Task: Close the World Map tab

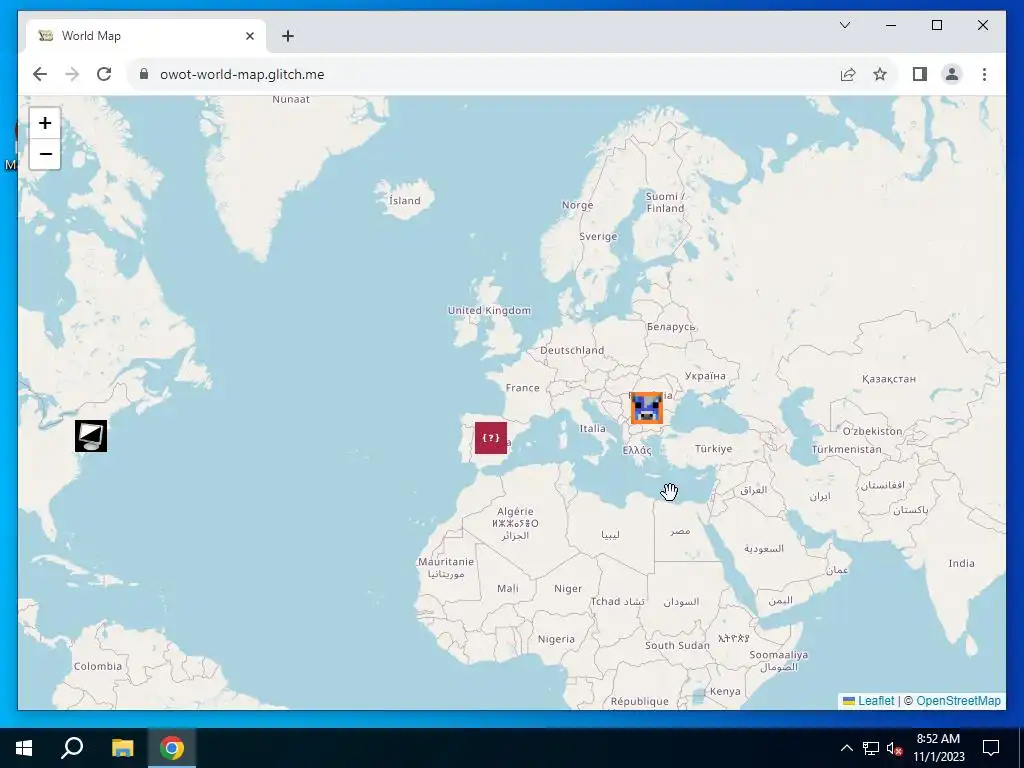Action: point(249,36)
